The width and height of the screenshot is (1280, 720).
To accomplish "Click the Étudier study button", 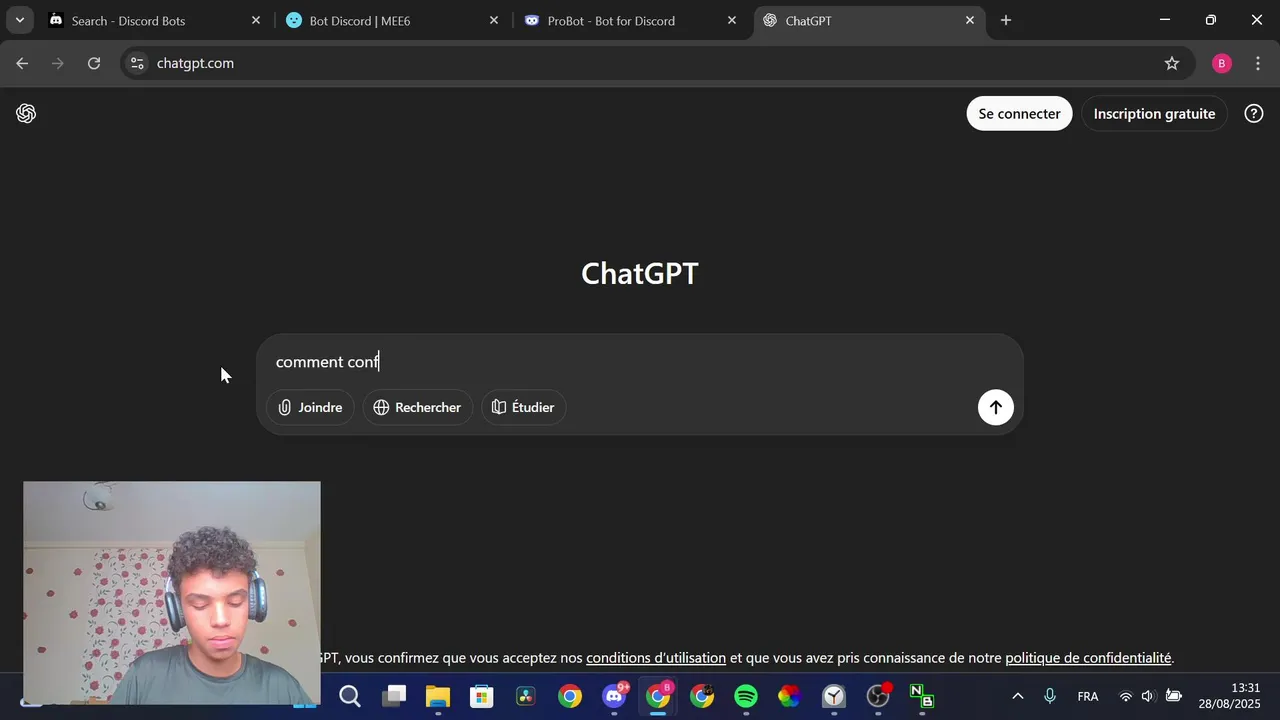I will (523, 407).
